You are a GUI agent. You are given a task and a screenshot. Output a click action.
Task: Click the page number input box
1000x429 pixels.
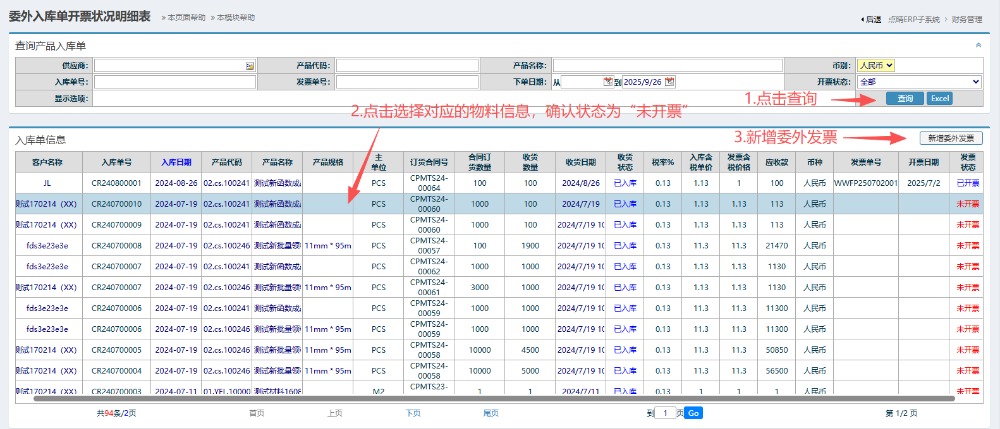pyautogui.click(x=668, y=413)
